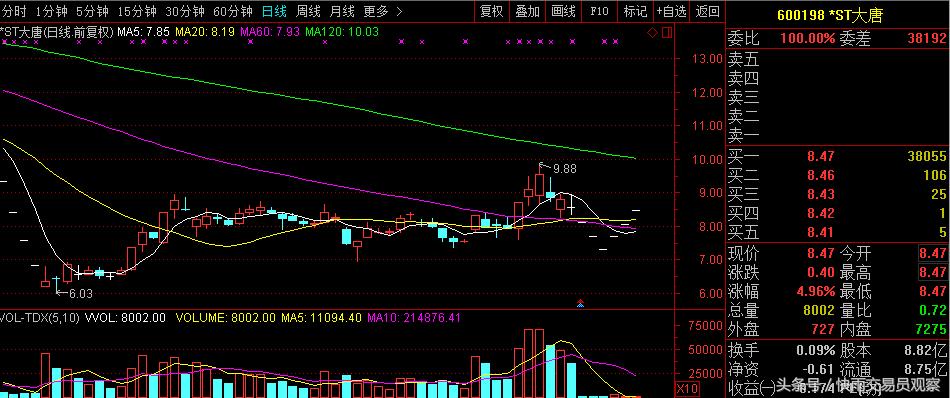Click the 标记 mark button
The image size is (950, 398).
635,11
